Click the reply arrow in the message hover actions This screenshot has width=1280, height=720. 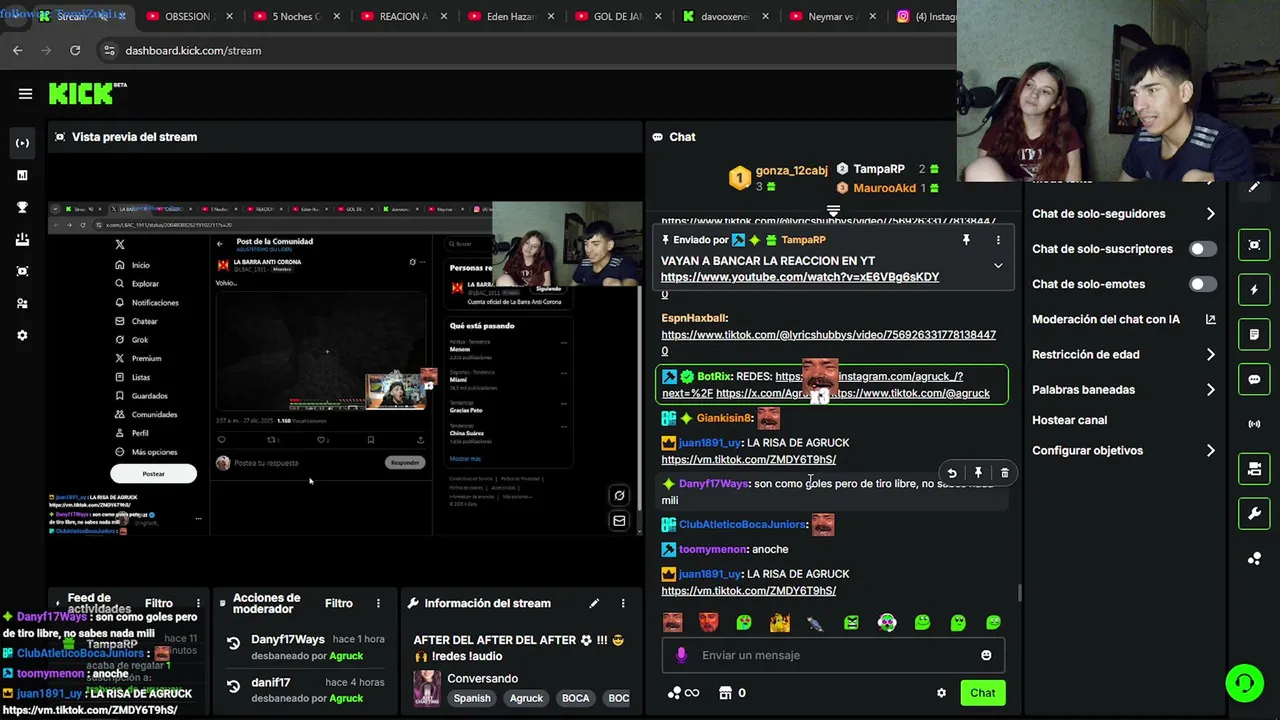click(x=952, y=473)
